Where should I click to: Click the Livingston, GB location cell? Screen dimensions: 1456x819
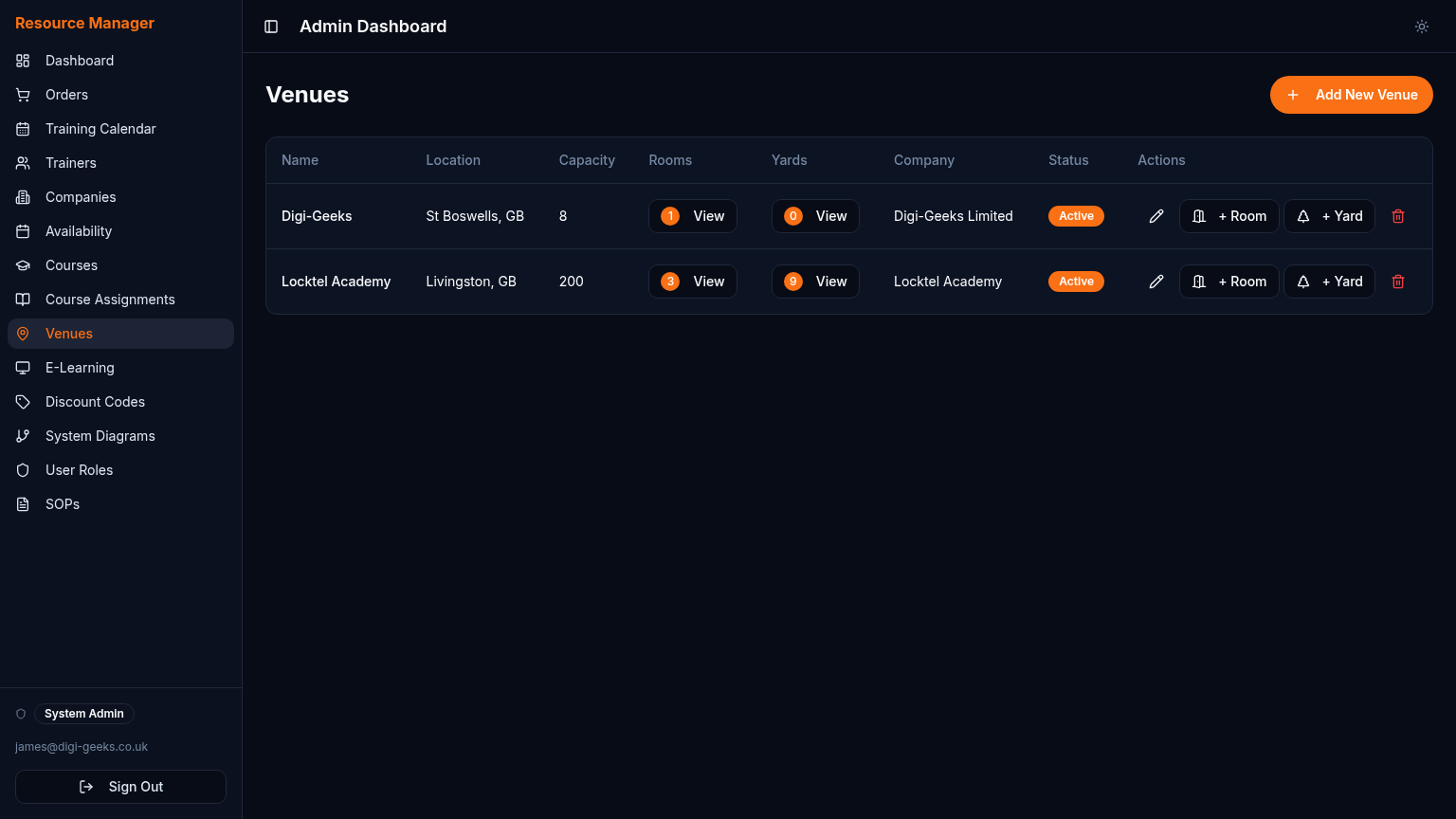click(x=471, y=282)
